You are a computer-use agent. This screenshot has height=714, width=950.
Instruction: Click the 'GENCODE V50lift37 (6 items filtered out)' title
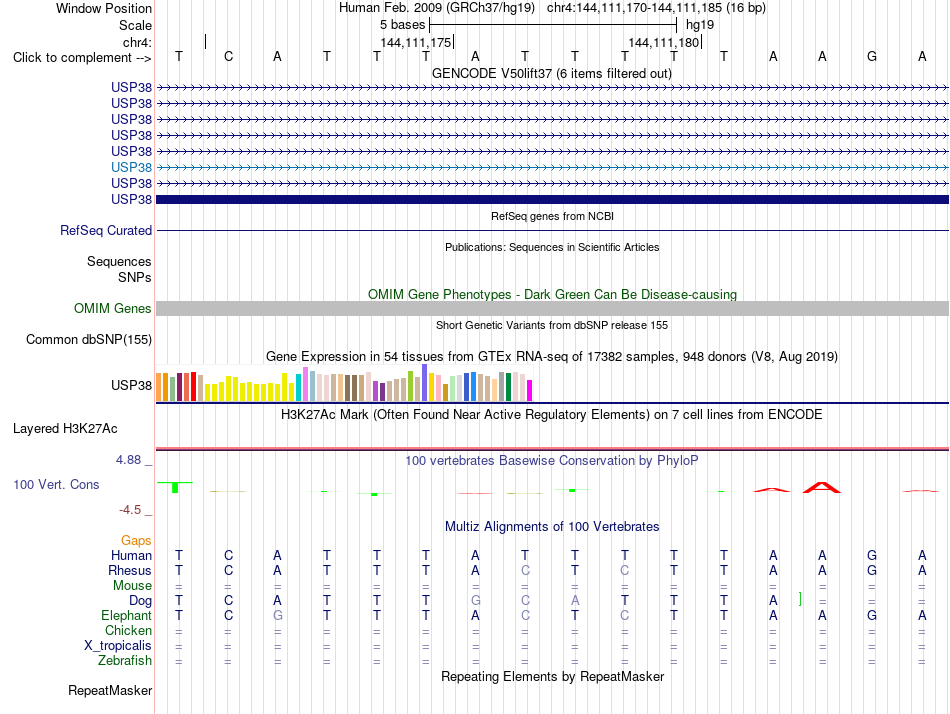click(552, 73)
